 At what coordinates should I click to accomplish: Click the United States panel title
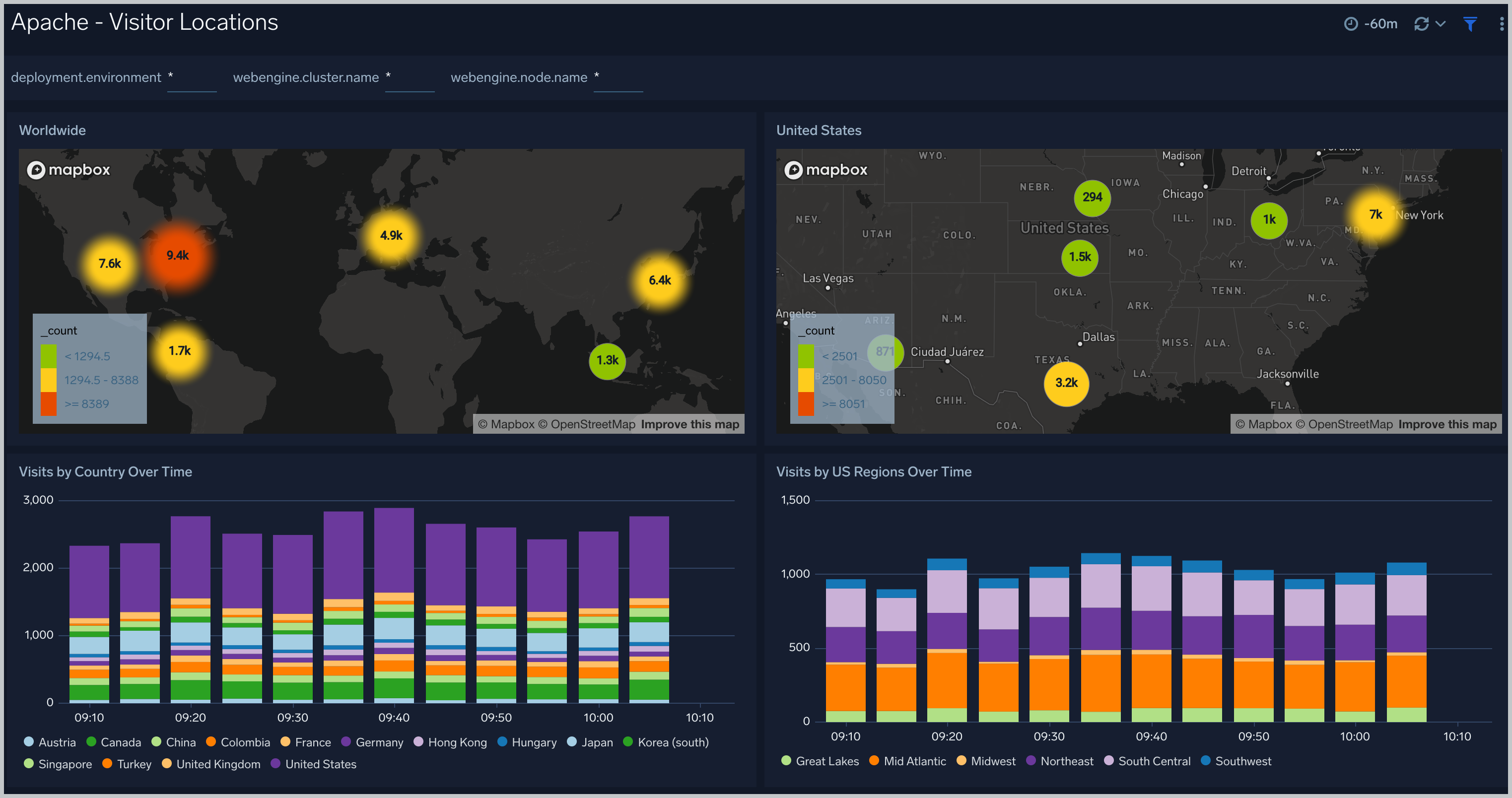819,130
